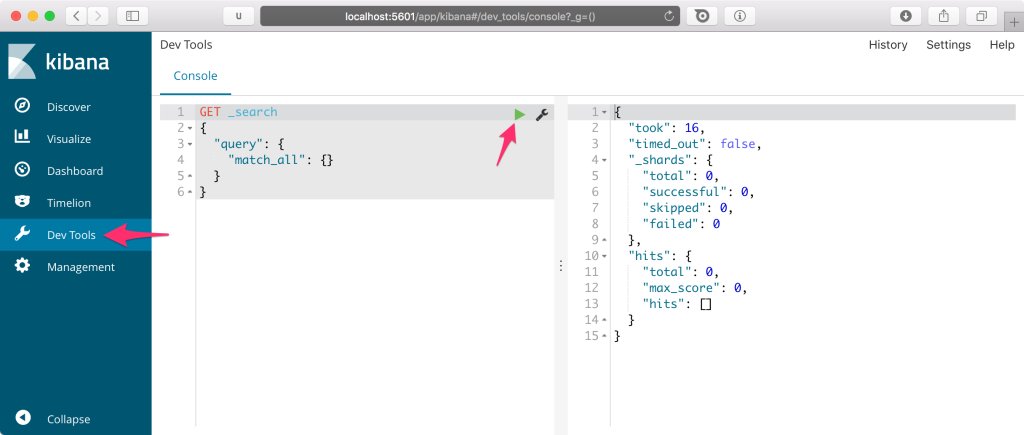Click Timelion label in sidebar
Viewport: 1024px width, 435px height.
pyautogui.click(x=69, y=202)
